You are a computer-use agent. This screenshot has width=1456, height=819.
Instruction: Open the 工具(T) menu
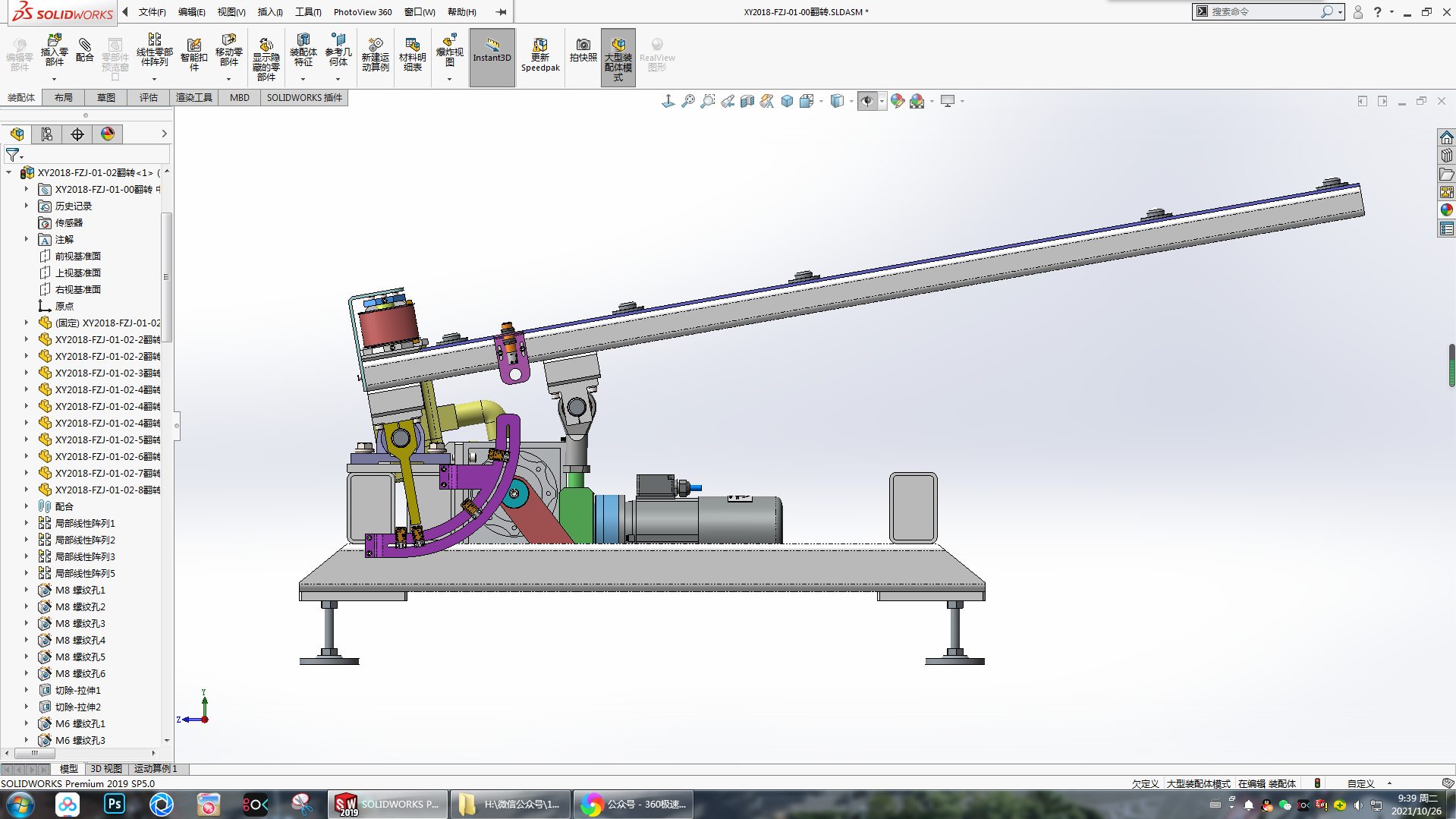tap(308, 12)
